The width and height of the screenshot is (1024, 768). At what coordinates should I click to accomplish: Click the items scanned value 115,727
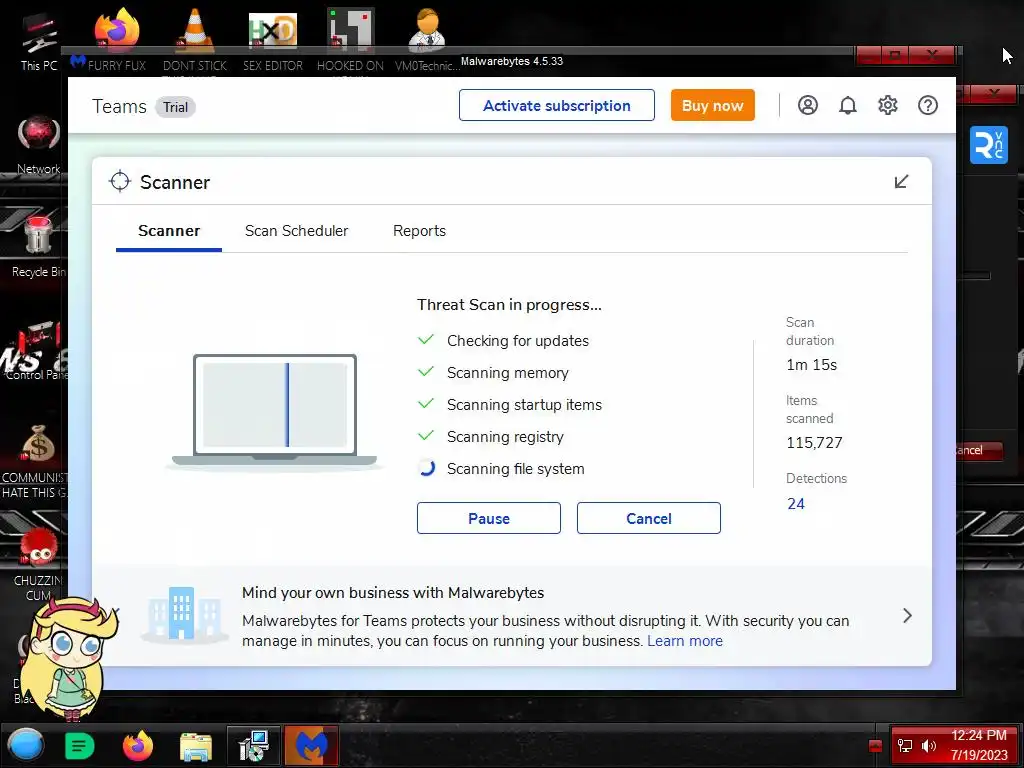click(x=814, y=442)
